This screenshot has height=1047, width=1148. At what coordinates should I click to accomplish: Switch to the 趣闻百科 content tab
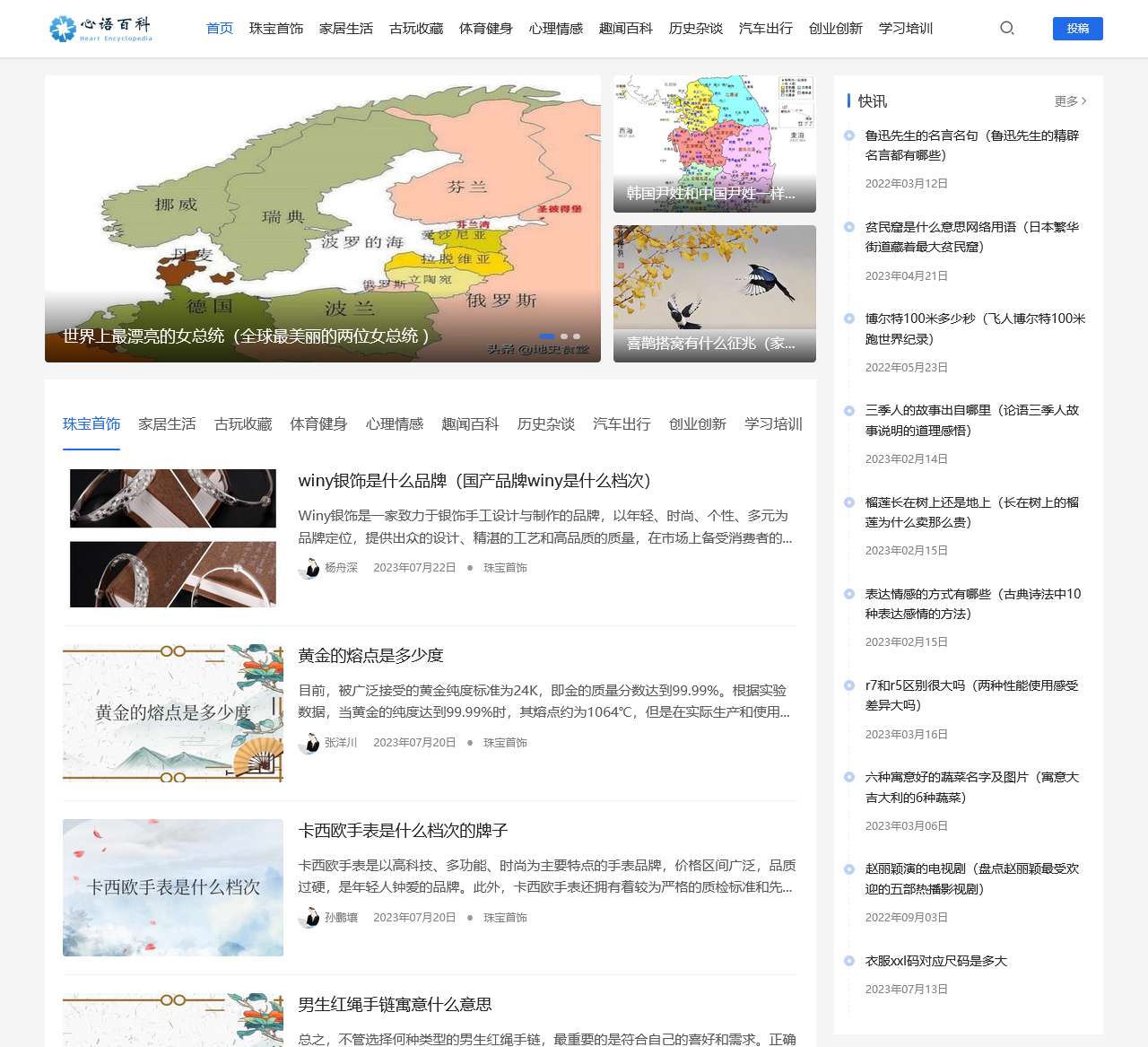[x=470, y=424]
